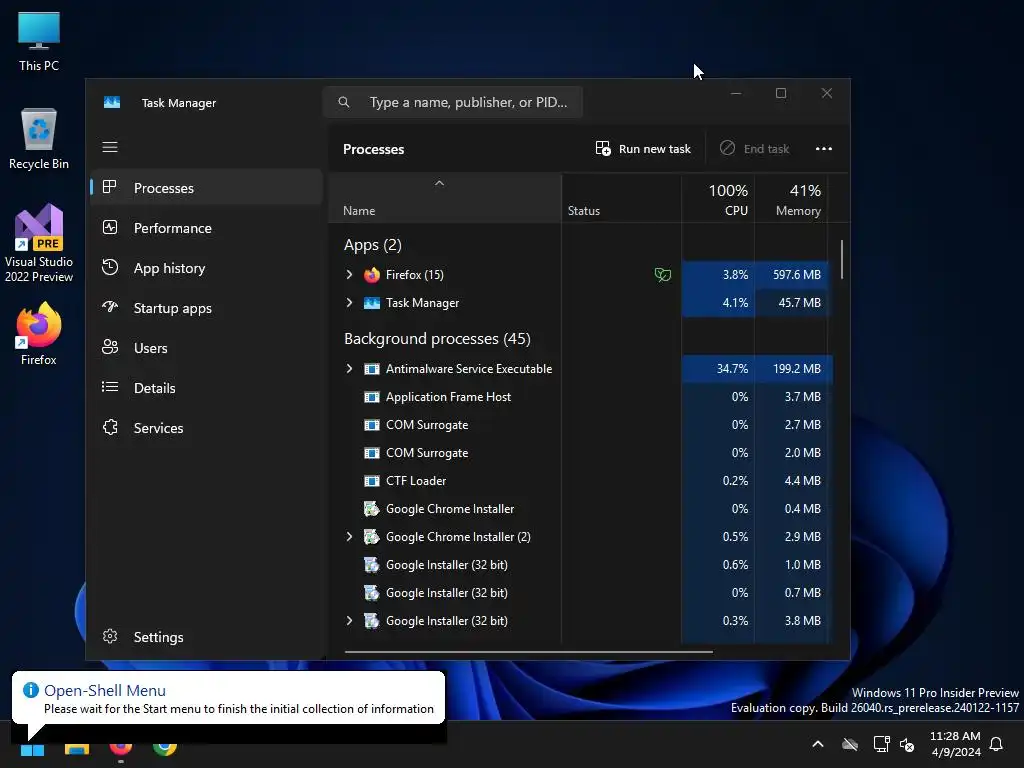The image size is (1024, 768).
Task: Switch to the Users page
Action: 206,347
